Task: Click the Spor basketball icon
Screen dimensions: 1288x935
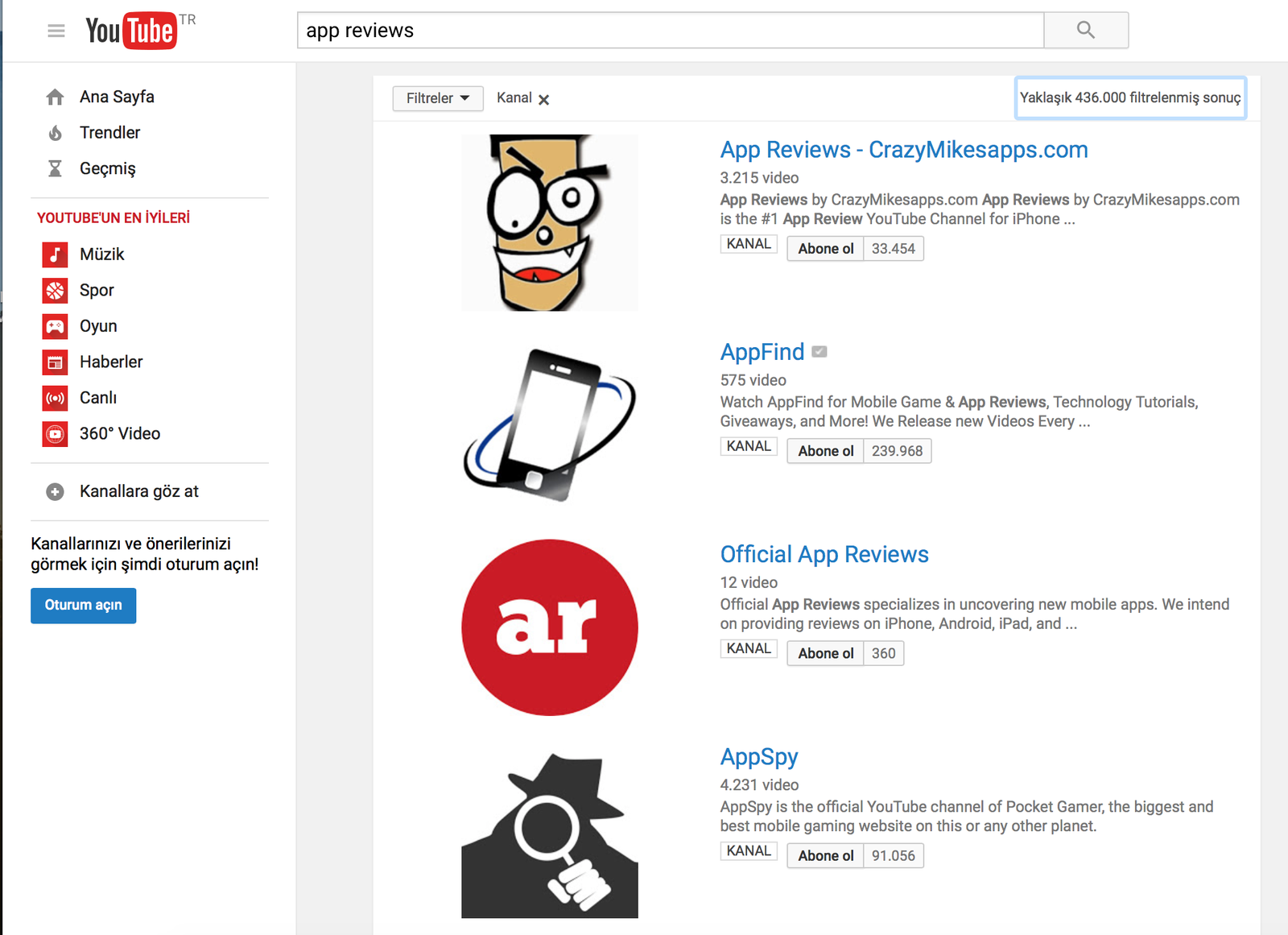Action: pos(55,291)
